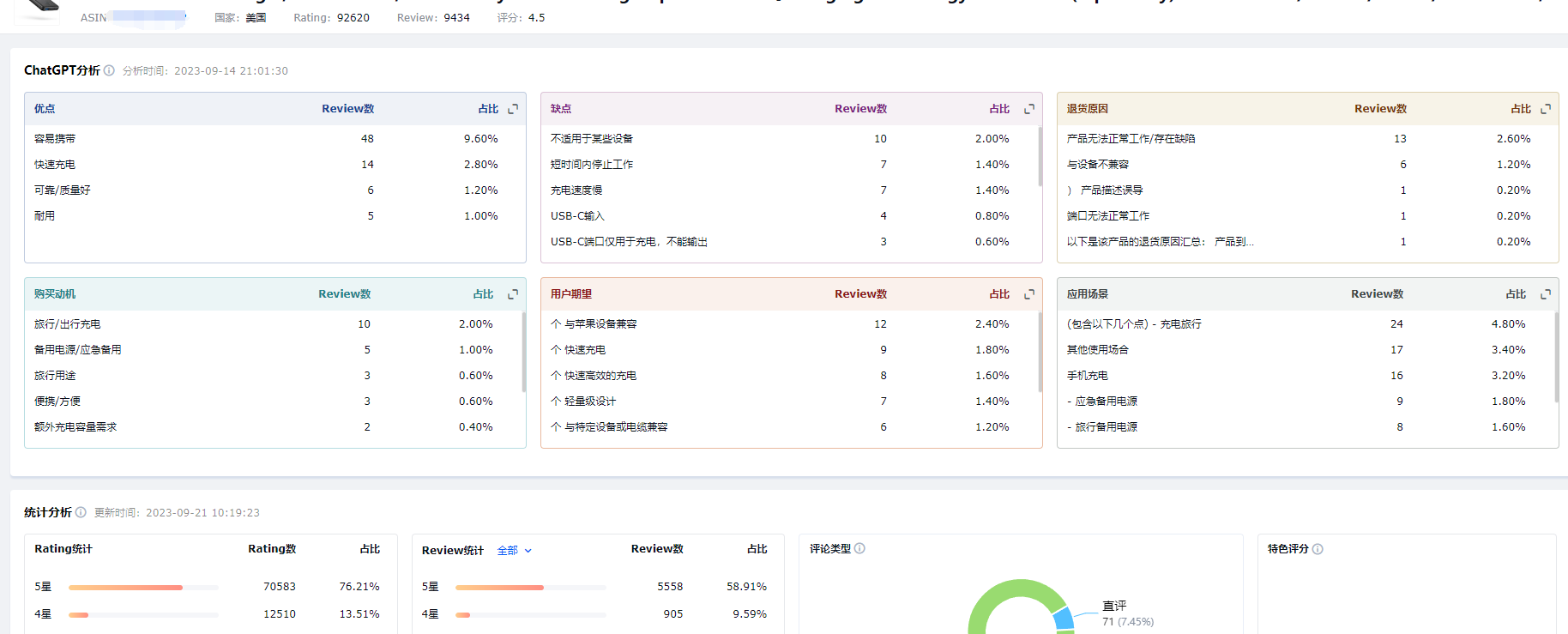Screen dimensions: 1568x634
Task: Click info icon beside 评论类型
Action: coord(859,548)
